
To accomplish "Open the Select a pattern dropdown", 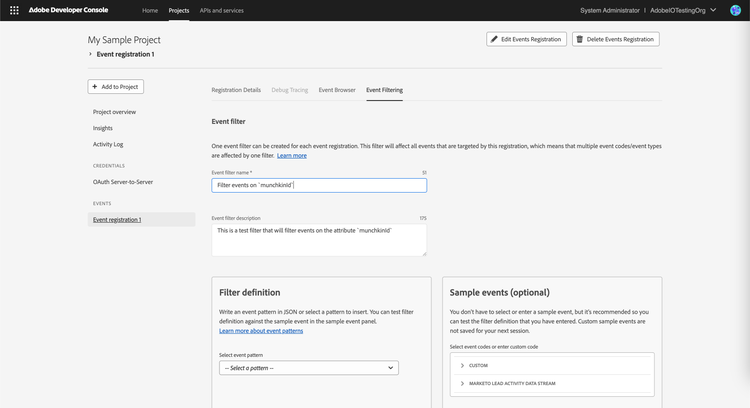I will click(308, 368).
